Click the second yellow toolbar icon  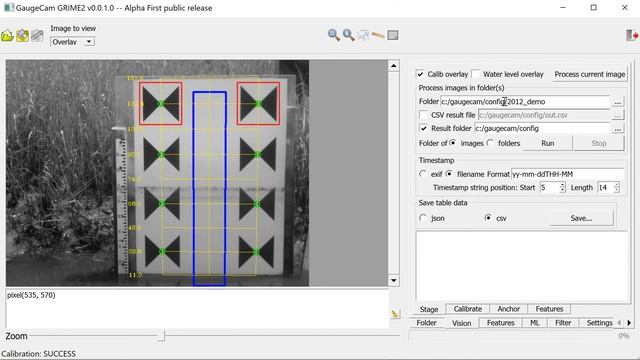tap(22, 36)
